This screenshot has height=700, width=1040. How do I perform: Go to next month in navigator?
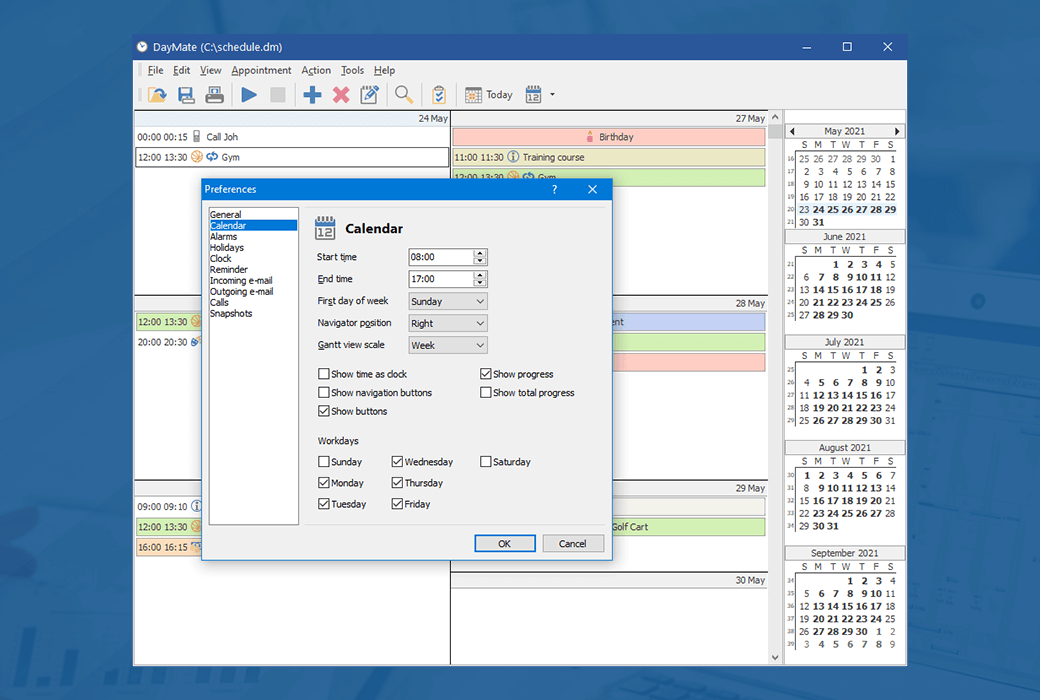(897, 131)
